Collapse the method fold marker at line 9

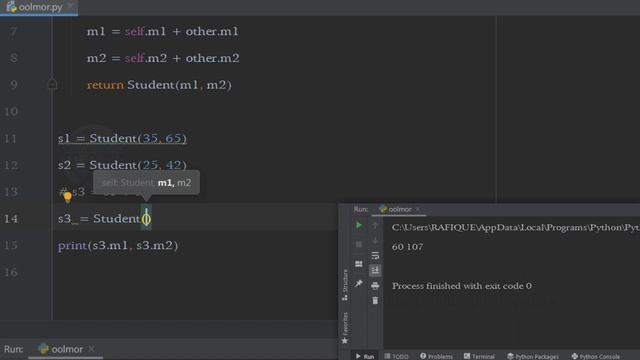[52, 84]
